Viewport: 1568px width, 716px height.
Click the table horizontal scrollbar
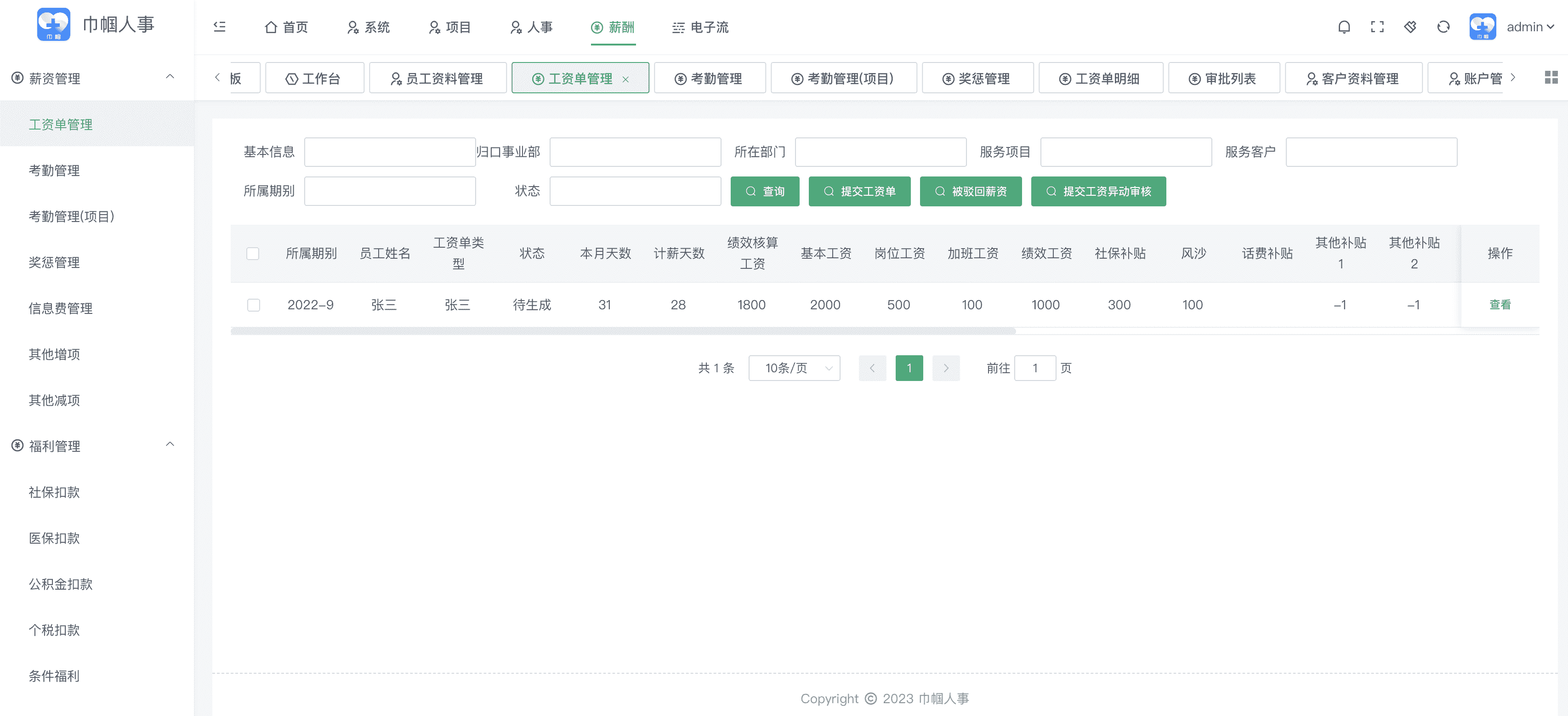[x=623, y=331]
